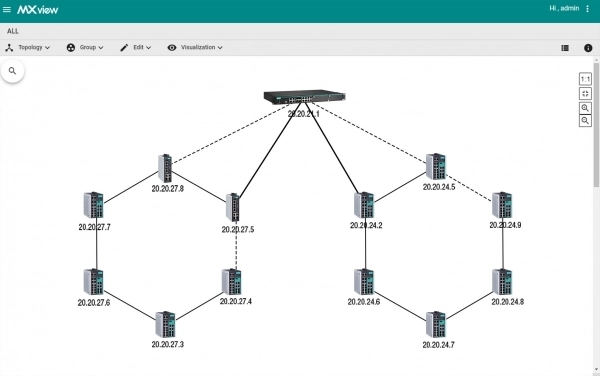Expand the Topology dropdown
Viewport: 600px width, 376px height.
click(x=28, y=47)
